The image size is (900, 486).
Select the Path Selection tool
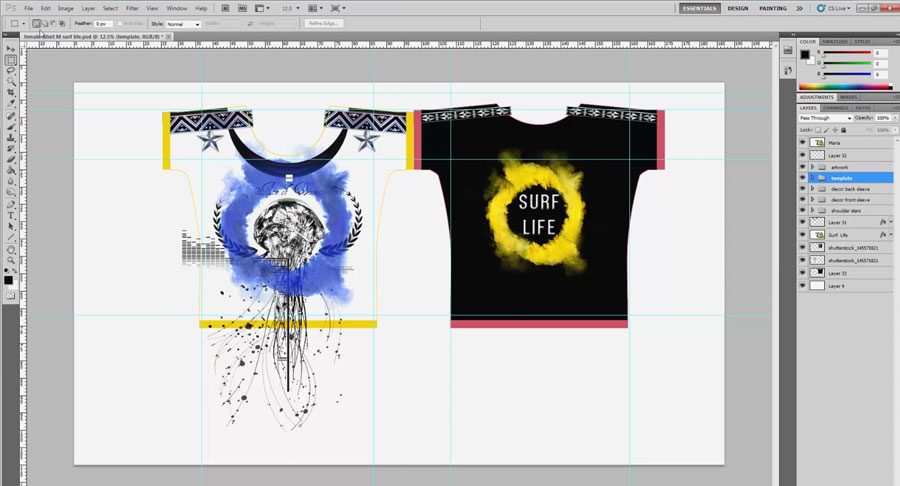pyautogui.click(x=11, y=226)
